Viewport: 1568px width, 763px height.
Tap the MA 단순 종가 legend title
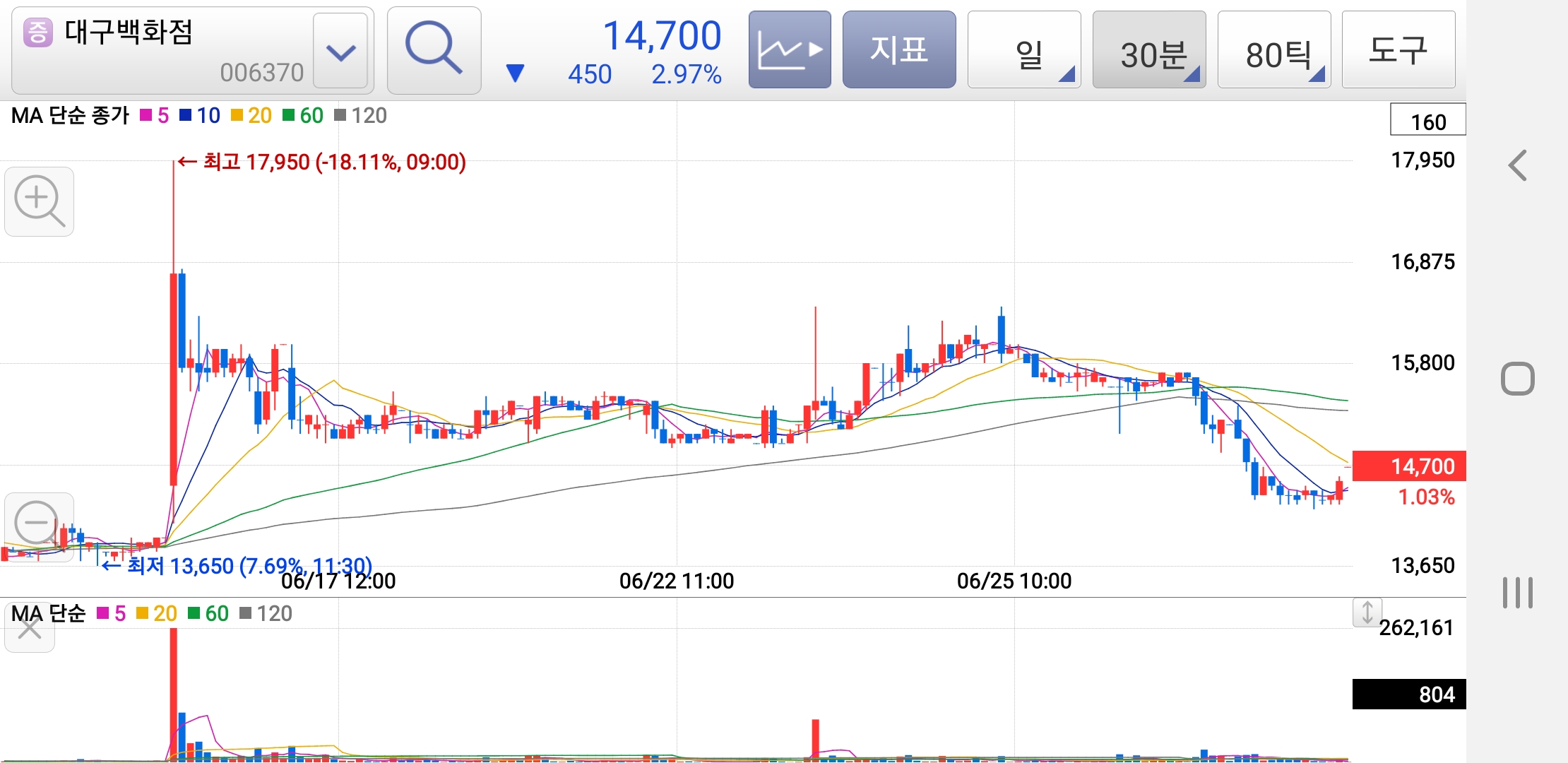pos(70,115)
